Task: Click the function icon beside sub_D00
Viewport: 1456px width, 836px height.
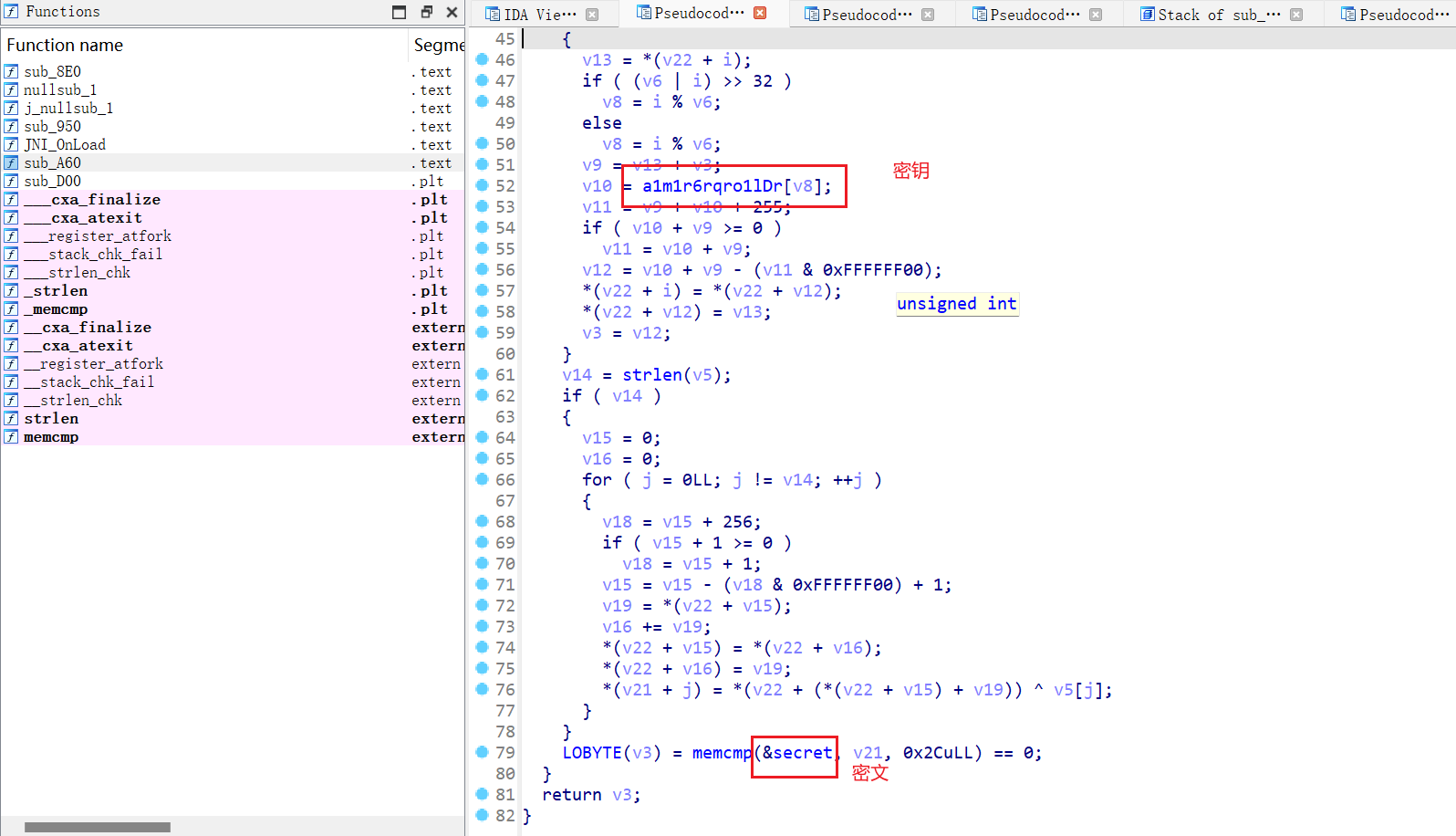Action: (x=11, y=181)
